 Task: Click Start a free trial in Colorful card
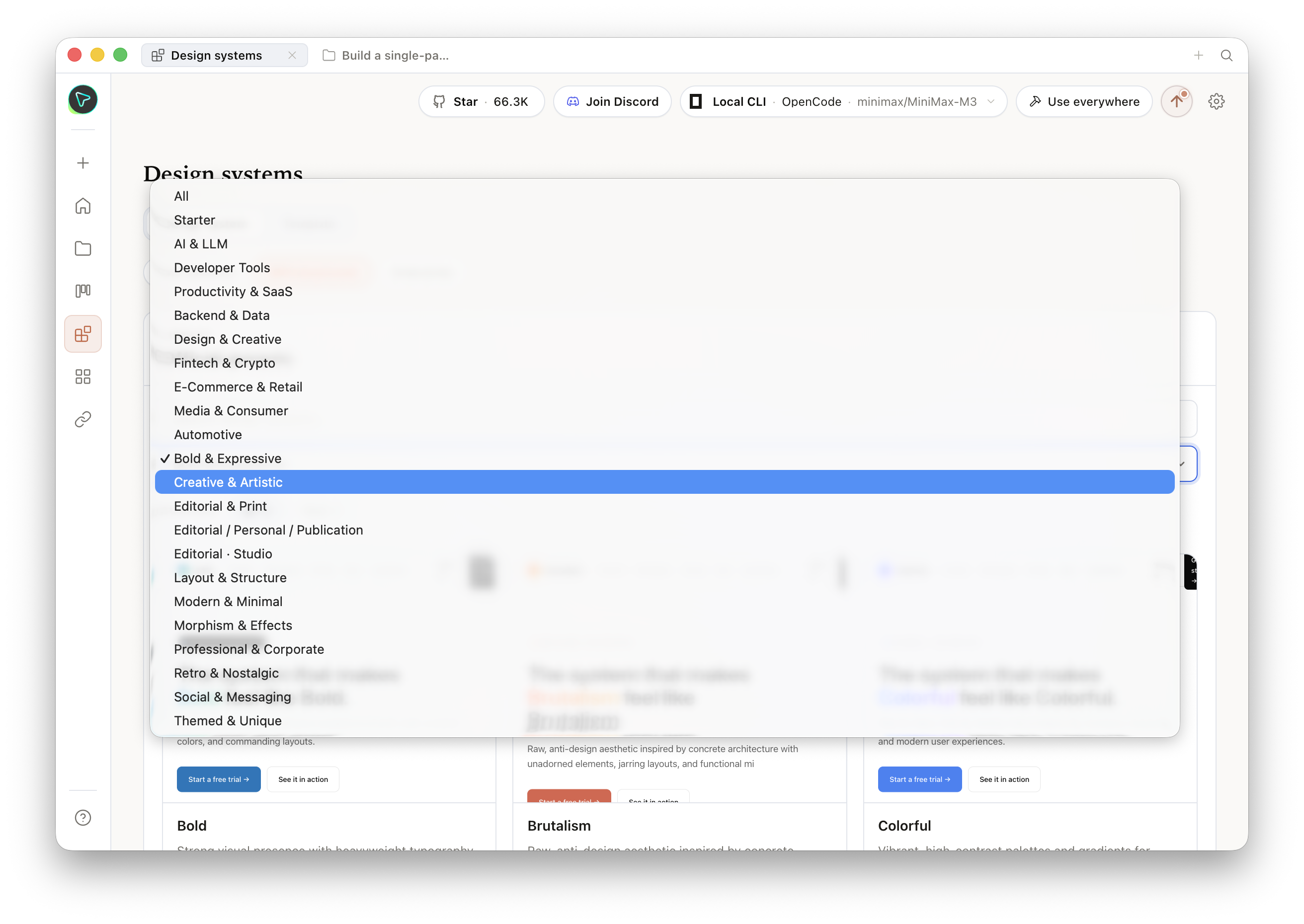[x=920, y=780]
